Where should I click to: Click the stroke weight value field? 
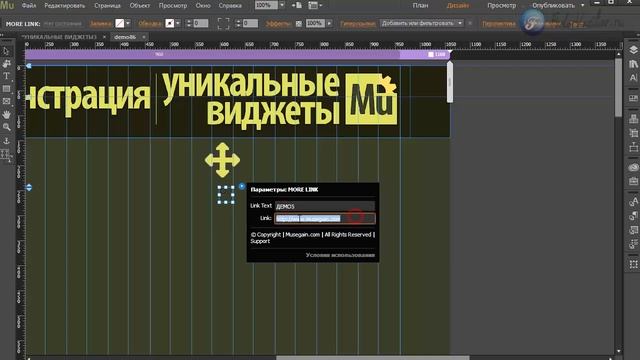[200, 23]
